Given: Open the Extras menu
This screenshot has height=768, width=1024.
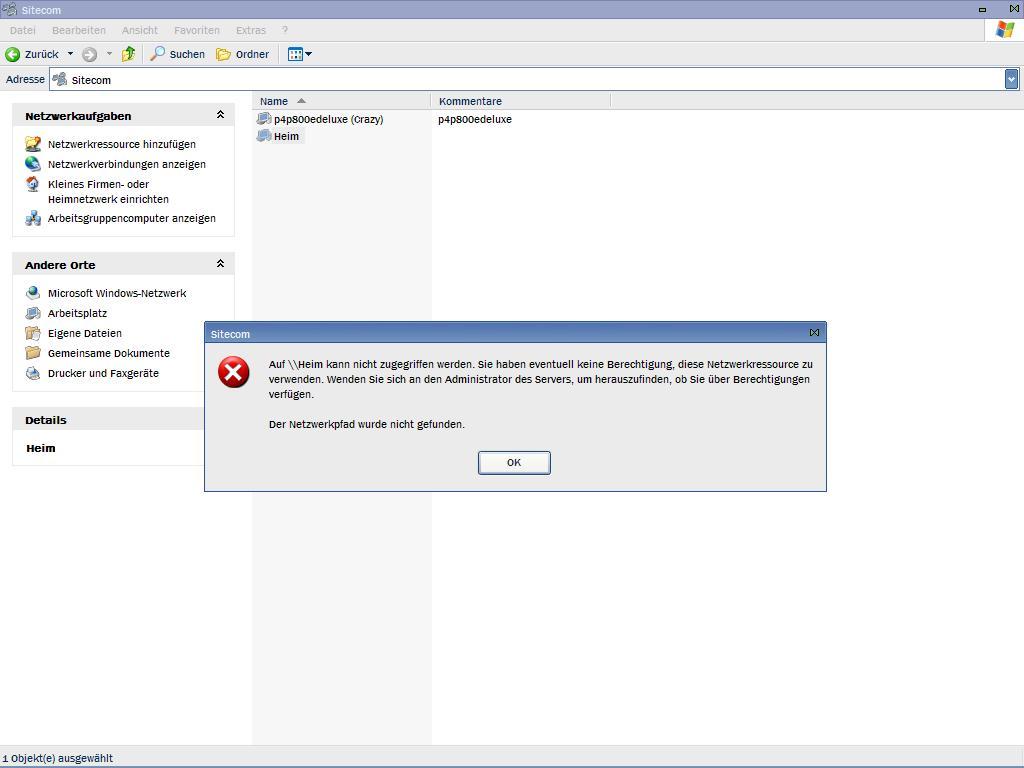Looking at the screenshot, I should tap(251, 30).
